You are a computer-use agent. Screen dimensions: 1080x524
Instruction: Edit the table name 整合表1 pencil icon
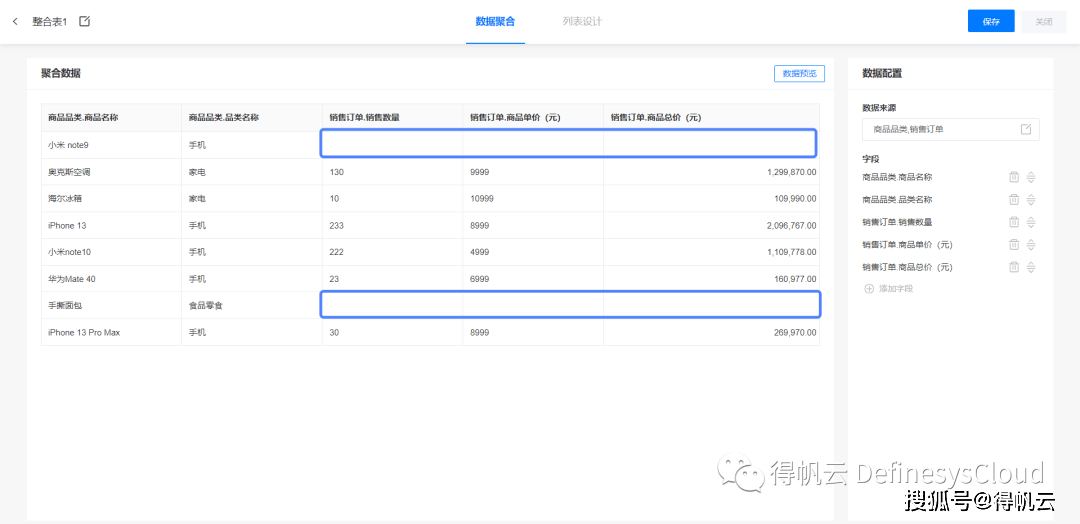click(x=85, y=21)
